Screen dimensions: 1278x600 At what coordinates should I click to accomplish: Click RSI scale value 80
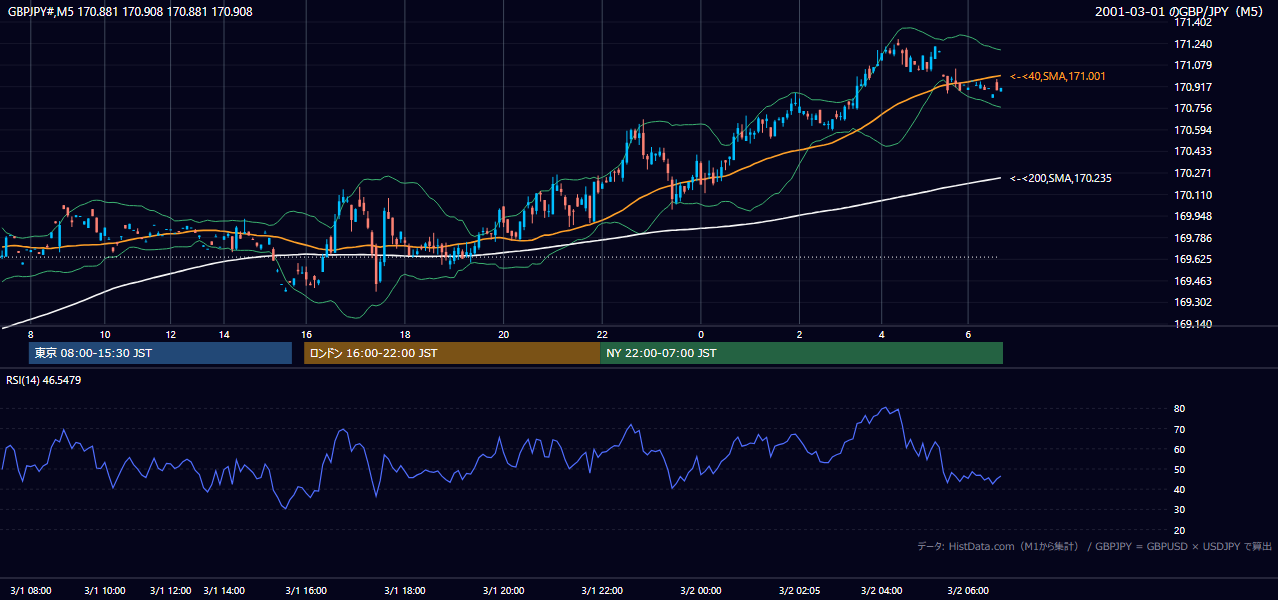pos(1180,409)
